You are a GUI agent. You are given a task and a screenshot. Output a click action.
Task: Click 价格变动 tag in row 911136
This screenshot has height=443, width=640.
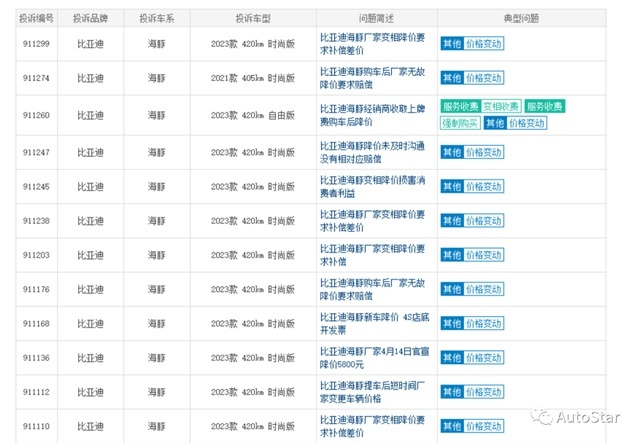pyautogui.click(x=484, y=358)
